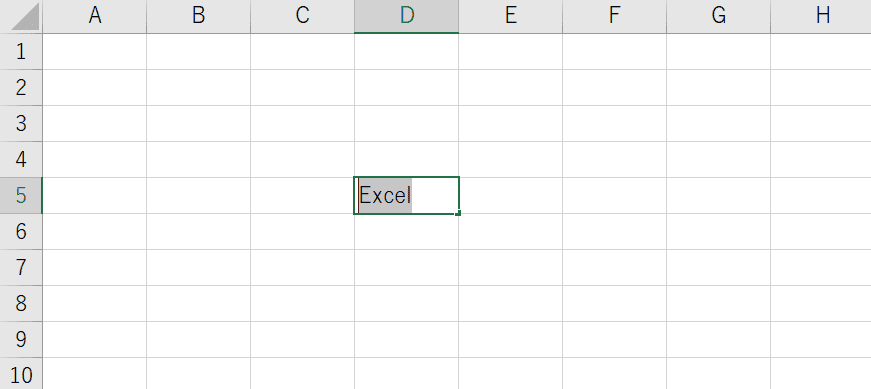Select column H header
This screenshot has height=389, width=871.
pyautogui.click(x=821, y=16)
